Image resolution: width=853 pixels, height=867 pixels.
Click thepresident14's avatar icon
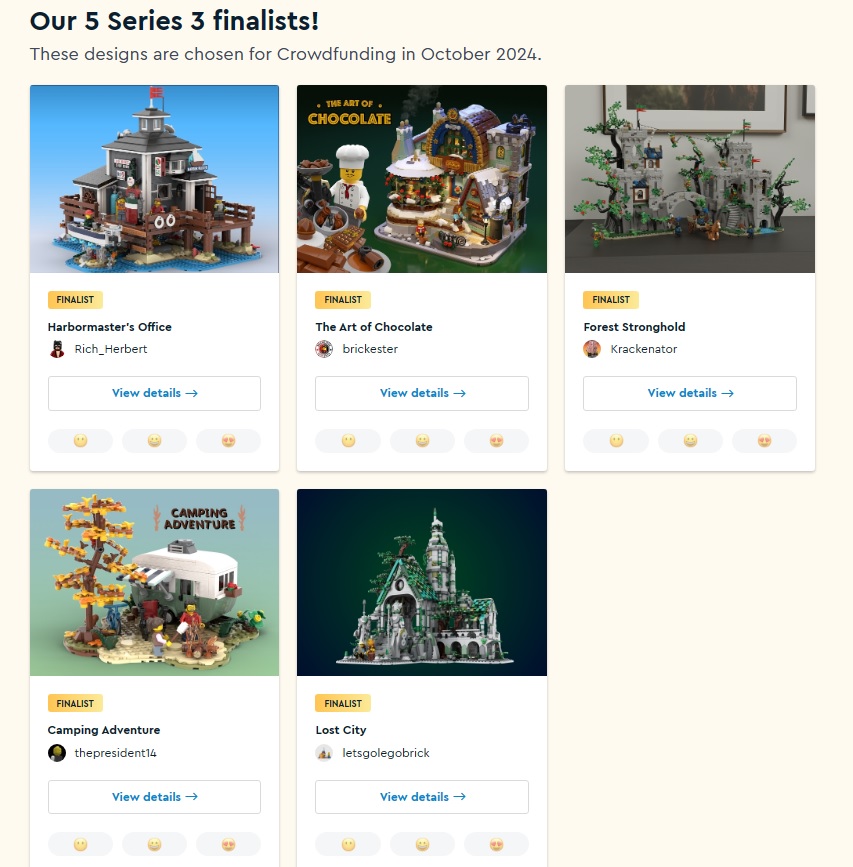pyautogui.click(x=57, y=753)
